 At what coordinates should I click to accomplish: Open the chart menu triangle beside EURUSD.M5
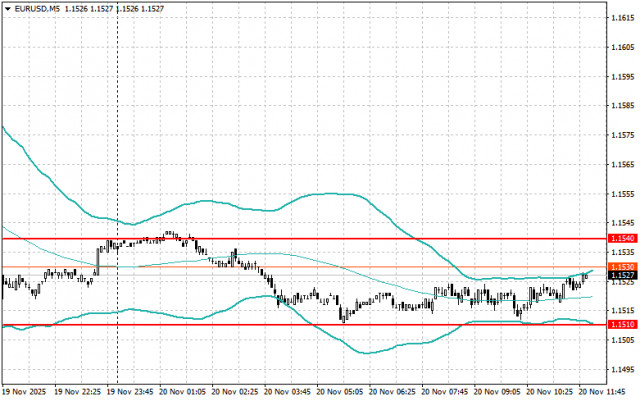click(7, 9)
